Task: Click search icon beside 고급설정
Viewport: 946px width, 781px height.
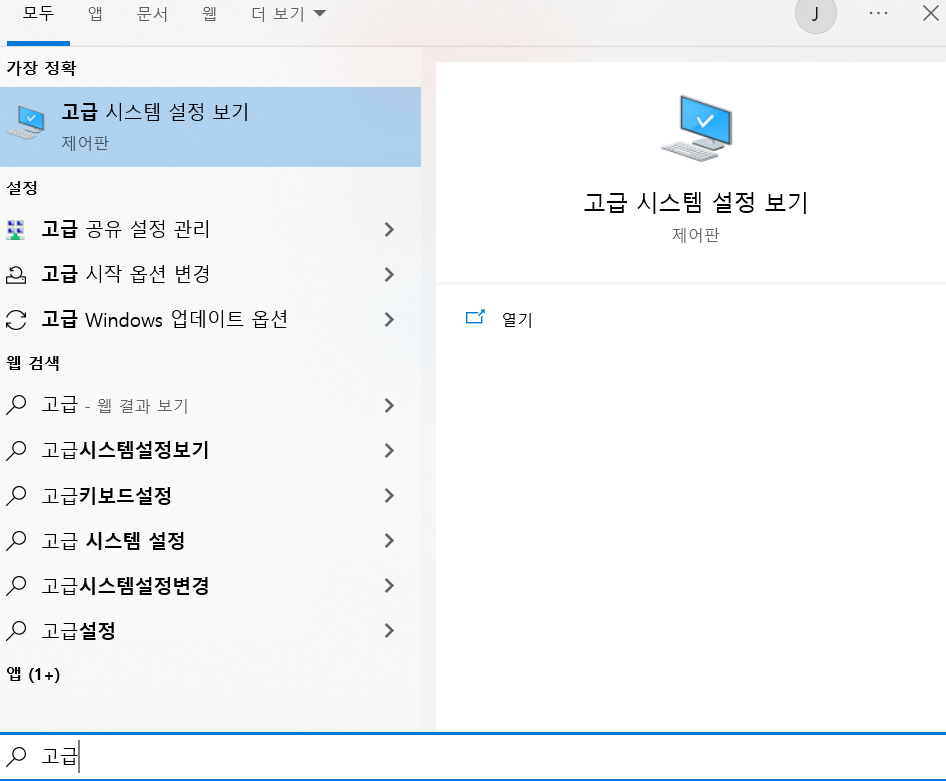Action: 16,630
